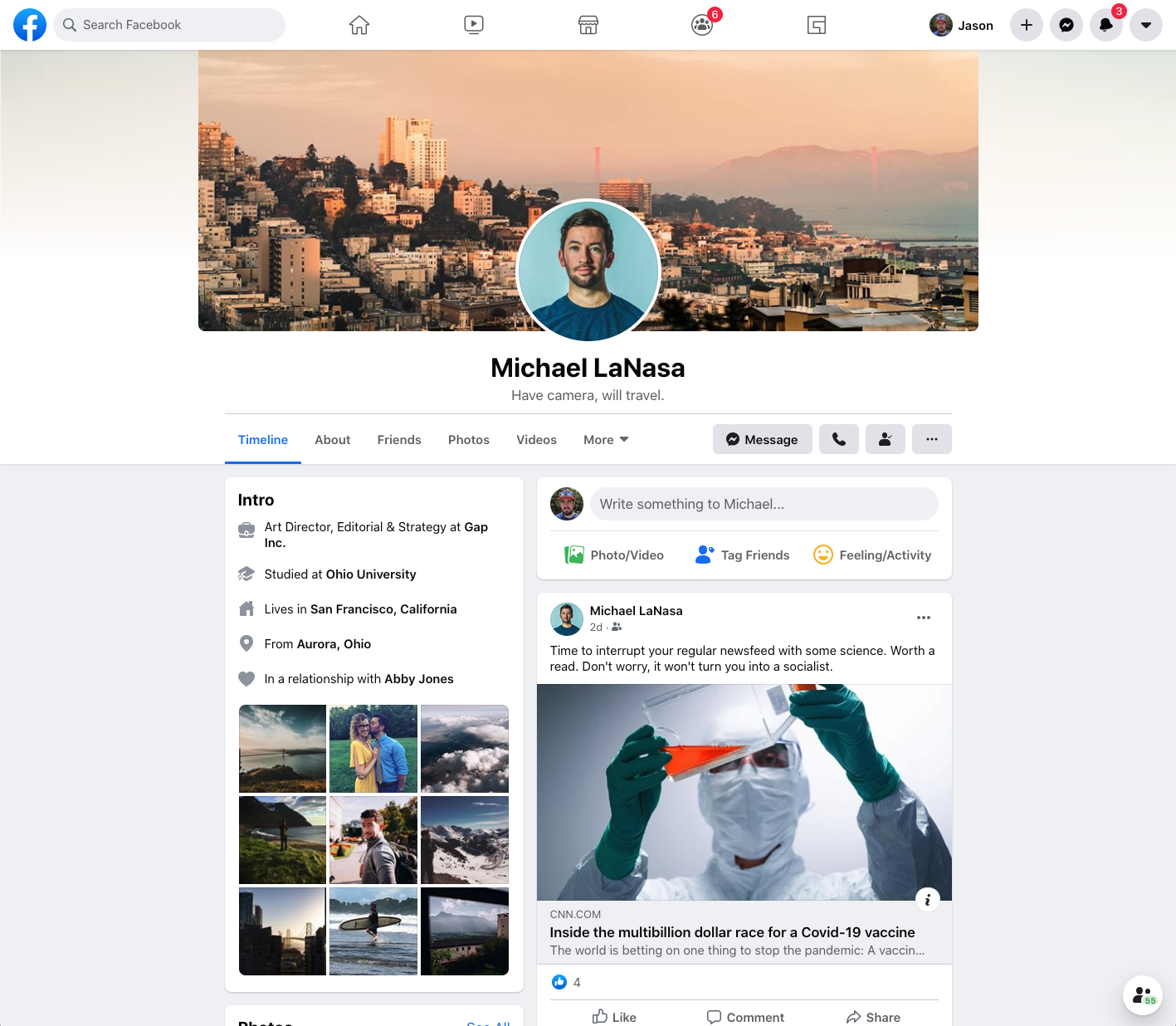The image size is (1176, 1026).
Task: Click the post author avatar
Action: tap(567, 619)
